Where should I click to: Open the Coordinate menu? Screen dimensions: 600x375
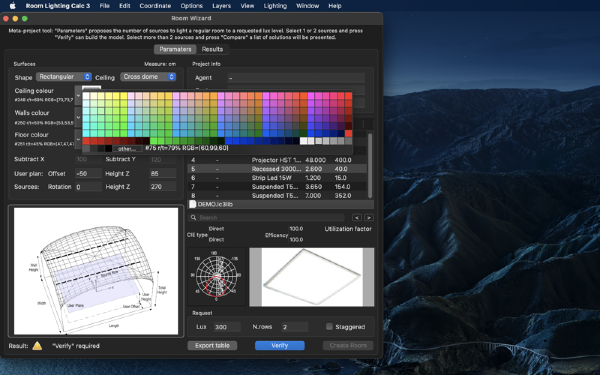pyautogui.click(x=155, y=6)
